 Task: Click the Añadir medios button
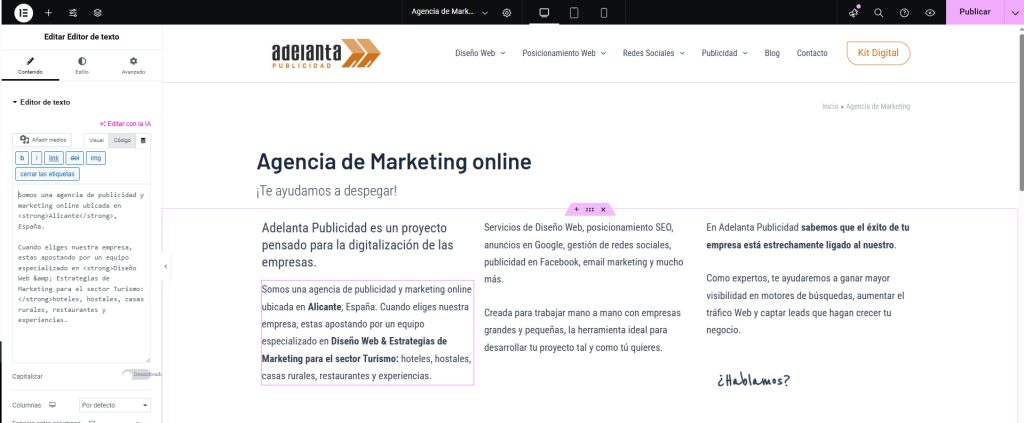[42, 140]
